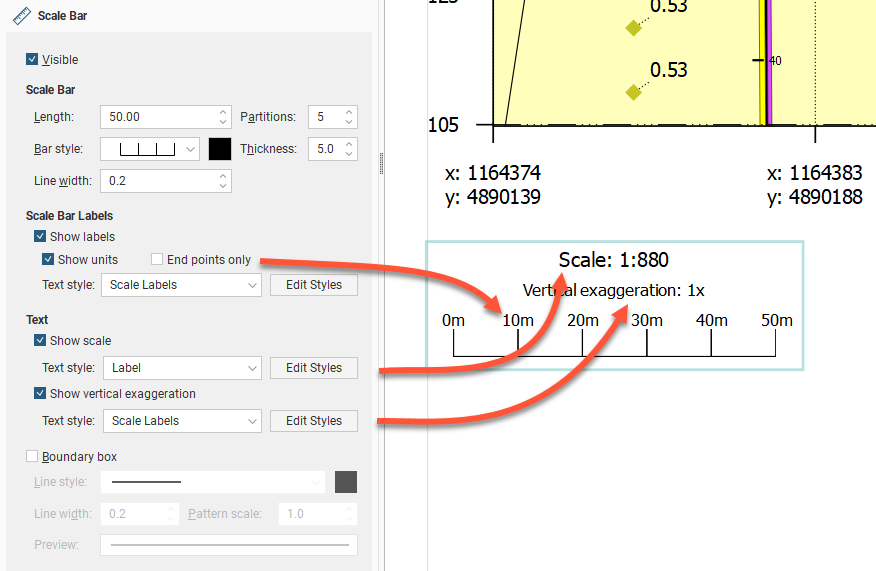The height and width of the screenshot is (571, 876).
Task: Uncheck the Visible checkbox
Action: [x=33, y=60]
